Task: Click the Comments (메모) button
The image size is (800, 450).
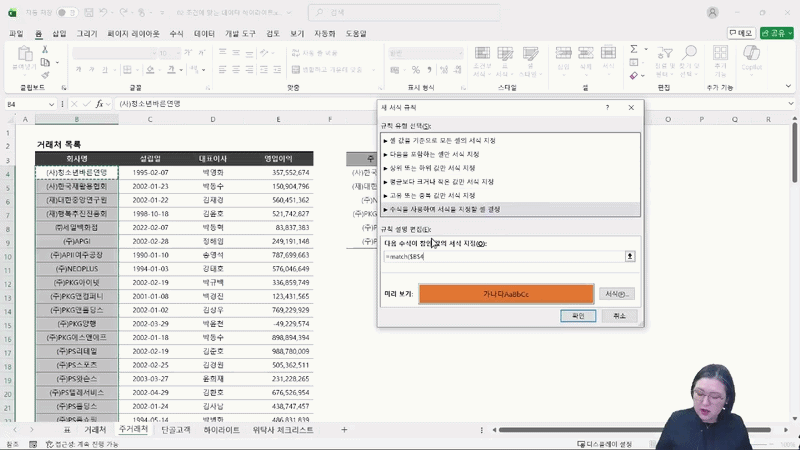Action: pyautogui.click(x=741, y=33)
